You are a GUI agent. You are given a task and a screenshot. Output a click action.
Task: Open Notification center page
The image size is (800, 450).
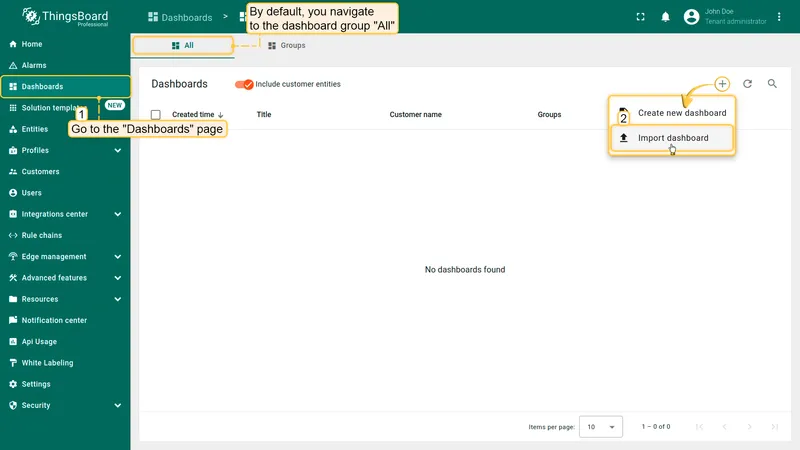pos(65,320)
